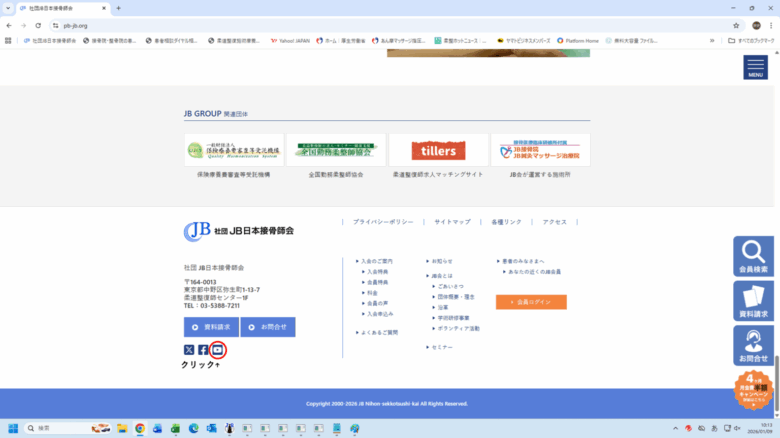Viewport: 780px width, 438px height.
Task: Open the X (Twitter) social icon
Action: [x=189, y=350]
